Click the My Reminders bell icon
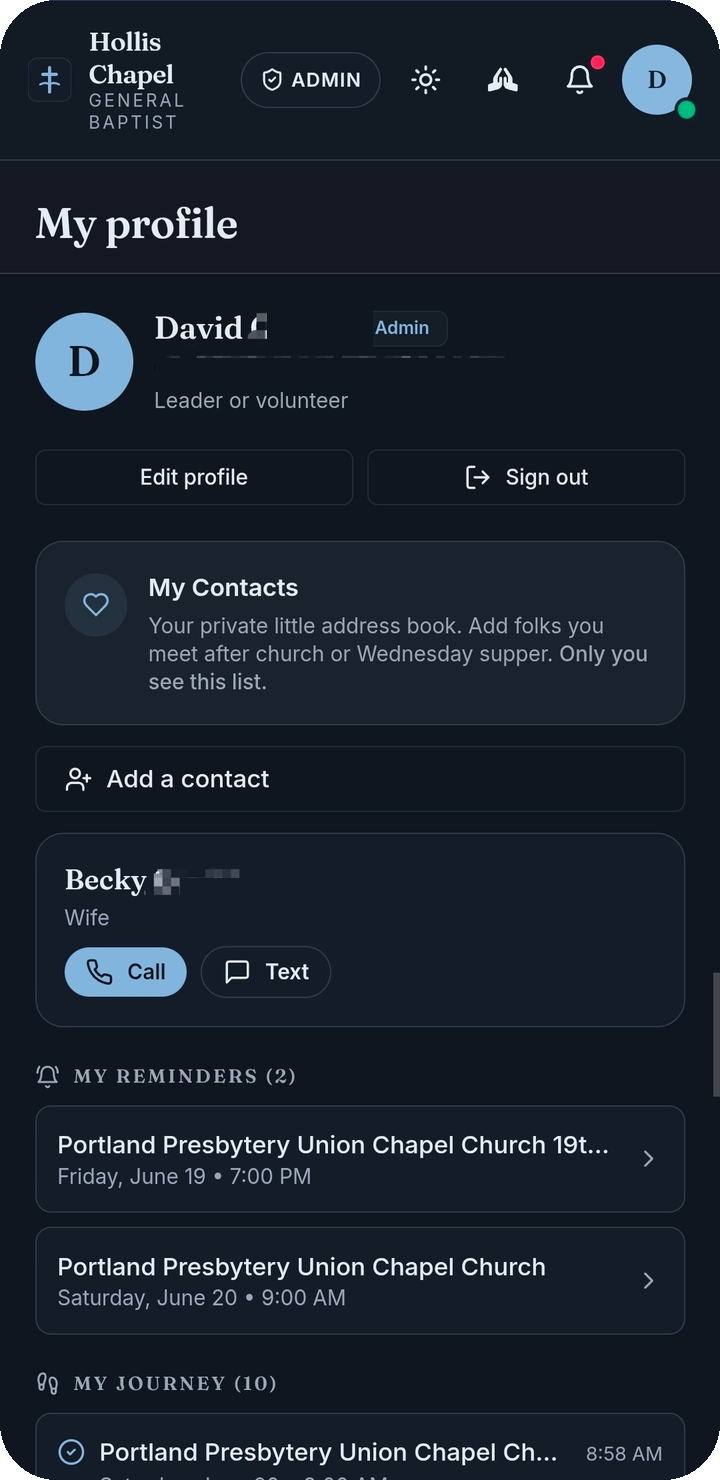The image size is (720, 1480). [x=47, y=1076]
